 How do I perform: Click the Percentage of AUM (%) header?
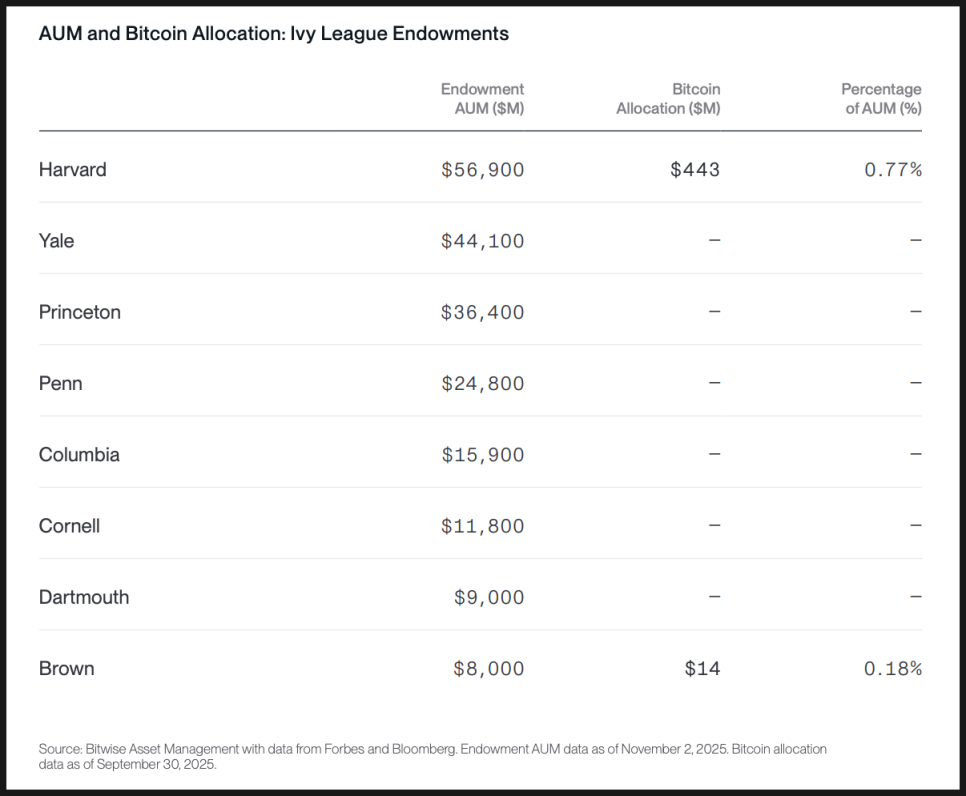point(881,99)
